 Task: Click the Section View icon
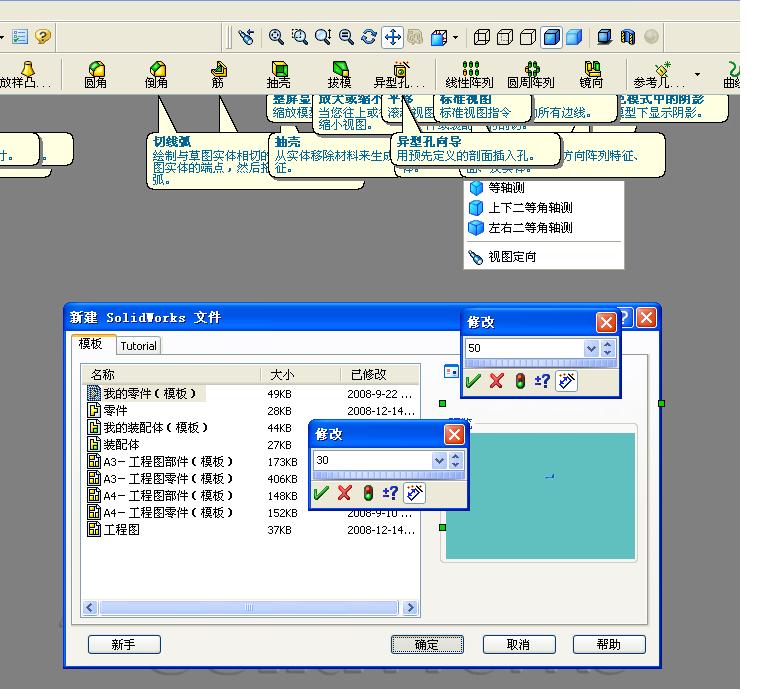628,37
